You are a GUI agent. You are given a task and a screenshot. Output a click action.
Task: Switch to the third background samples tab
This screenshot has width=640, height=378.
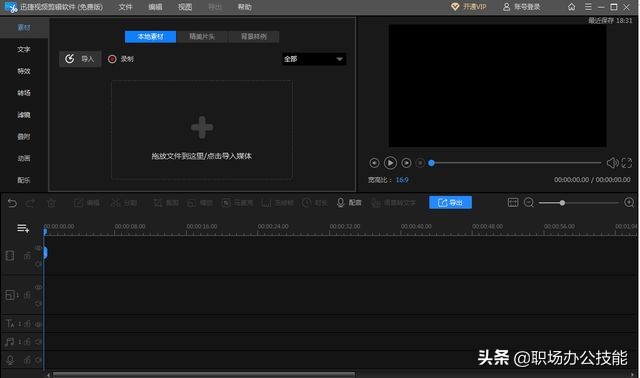253,37
